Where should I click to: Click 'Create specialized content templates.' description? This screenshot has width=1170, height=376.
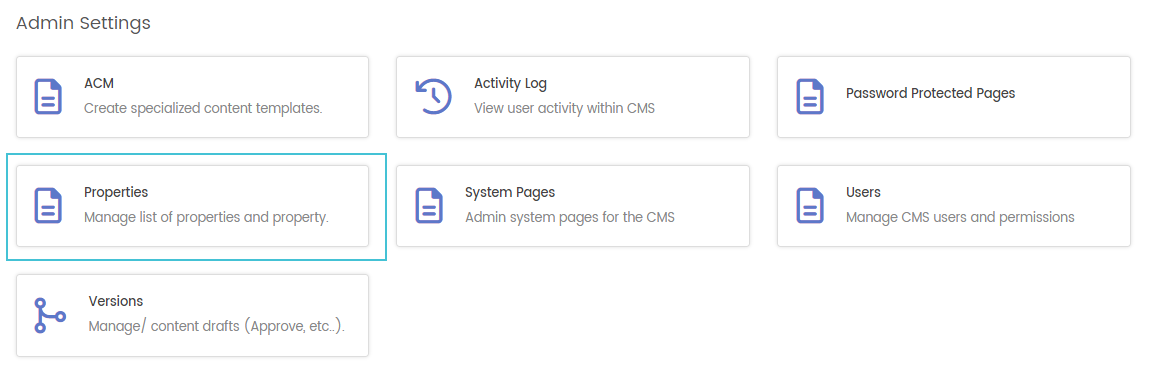tap(203, 108)
